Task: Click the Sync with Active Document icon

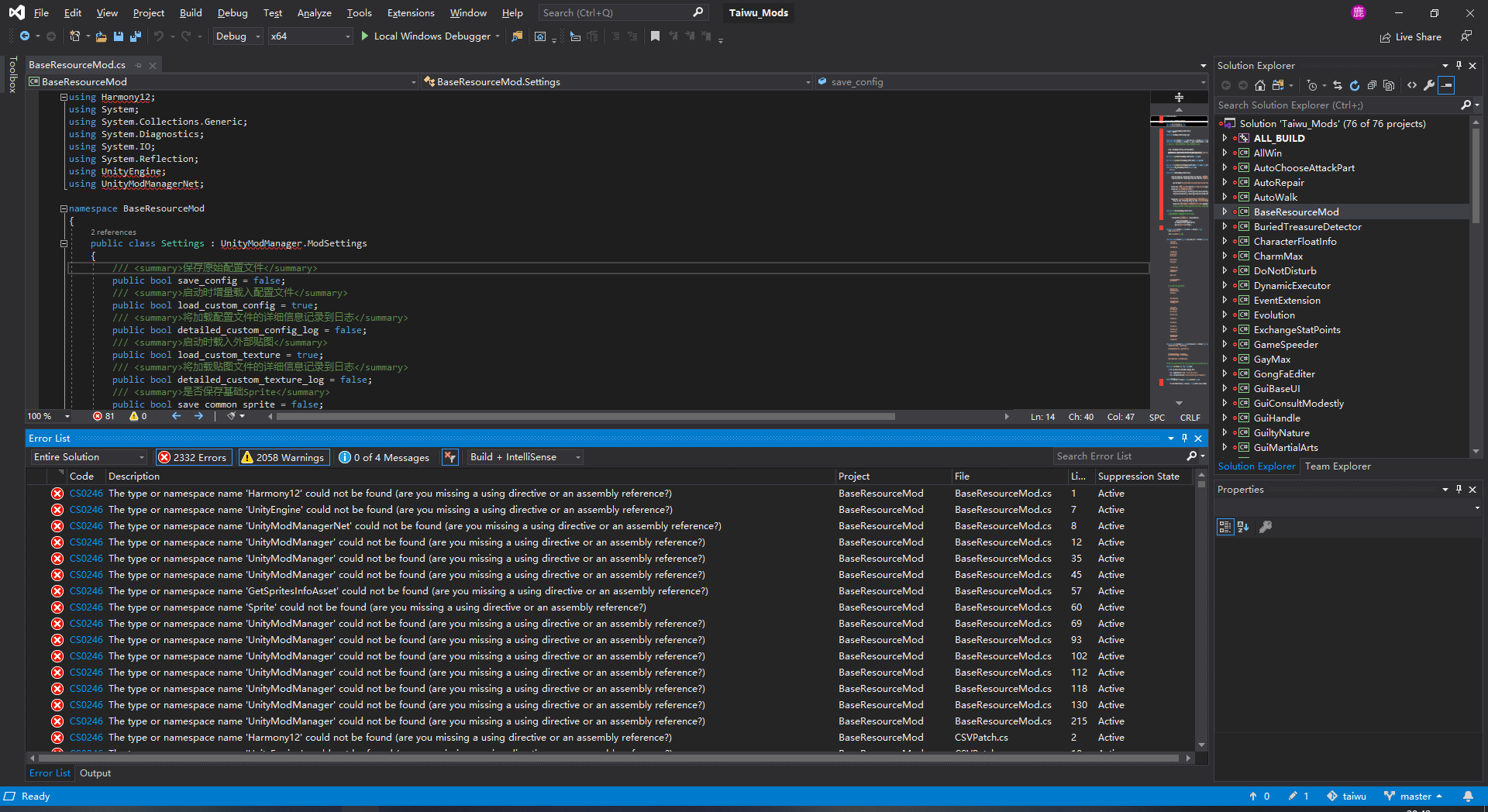Action: pos(1338,85)
